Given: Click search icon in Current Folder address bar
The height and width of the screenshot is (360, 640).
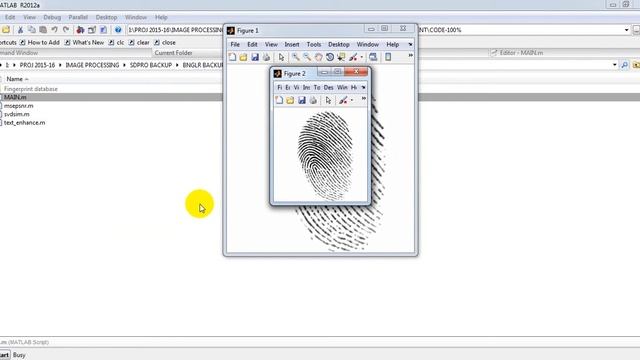Looking at the screenshot, I should (624, 65).
